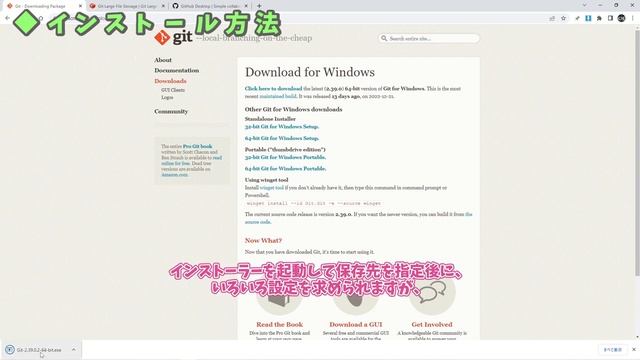Download 64-bit Git for Windows Setup
Viewport: 640px width, 360px height.
(282, 138)
